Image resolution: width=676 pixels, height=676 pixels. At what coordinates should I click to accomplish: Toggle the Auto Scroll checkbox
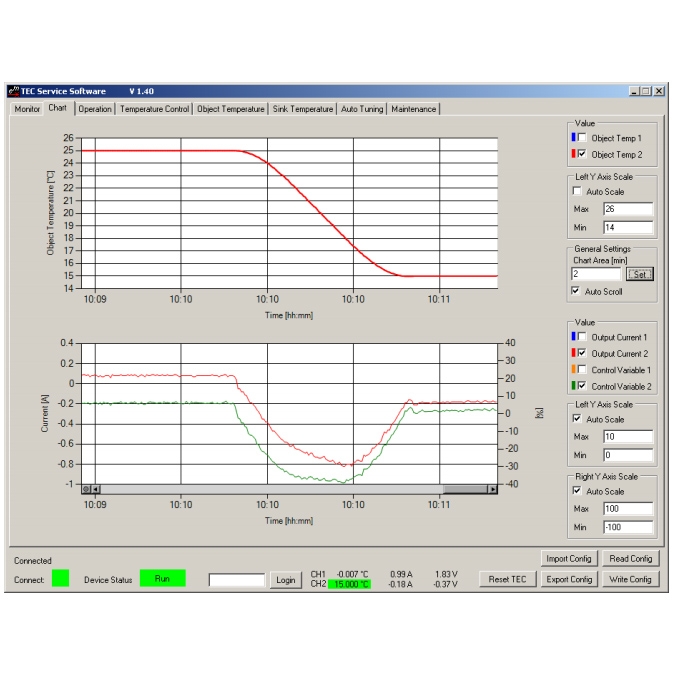coord(574,292)
